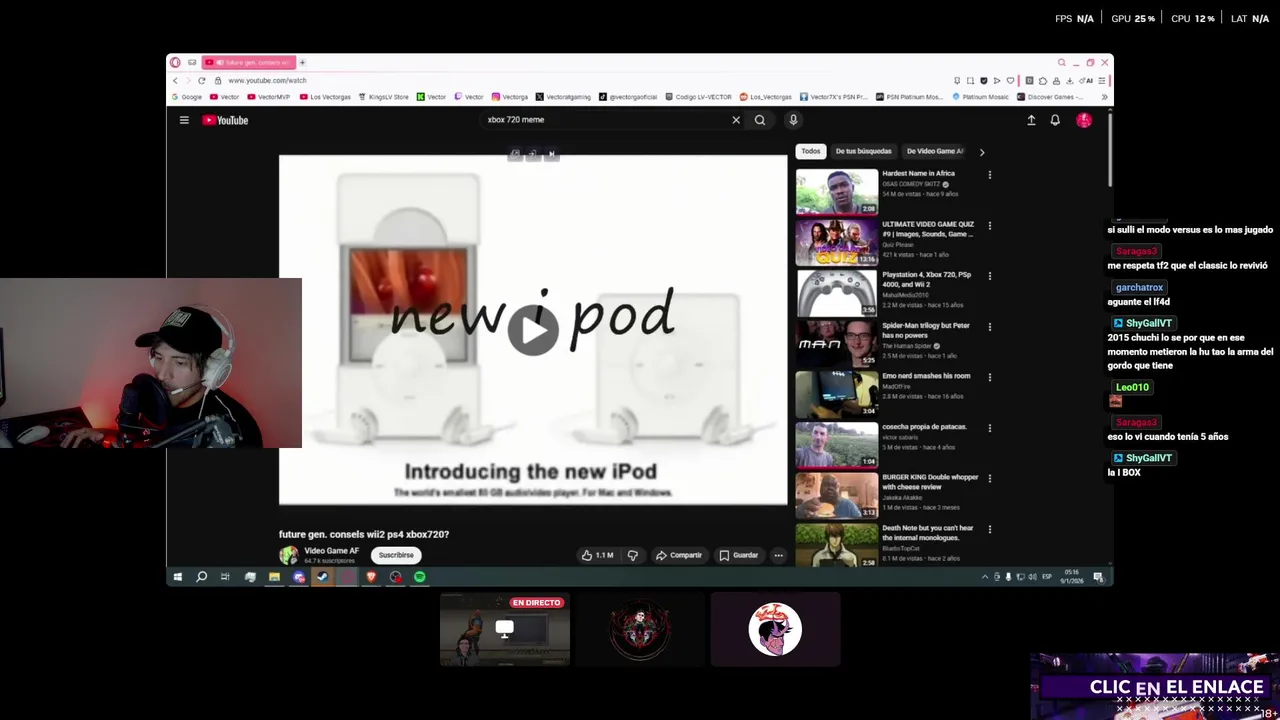Open Steam from the taskbar
Image resolution: width=1280 pixels, height=720 pixels.
pos(322,577)
